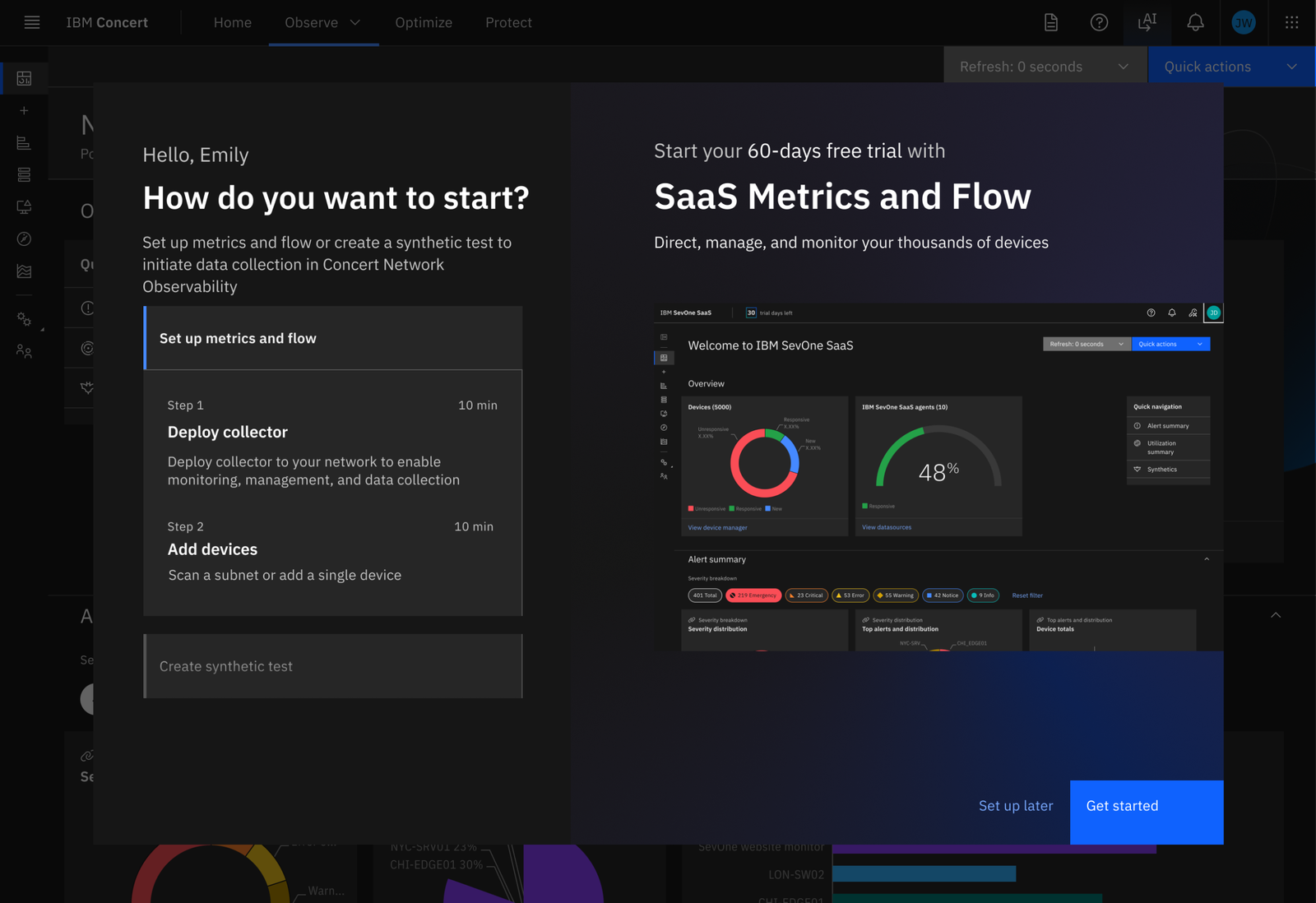This screenshot has width=1316, height=903.
Task: Go to the Protect tab
Action: (x=508, y=22)
